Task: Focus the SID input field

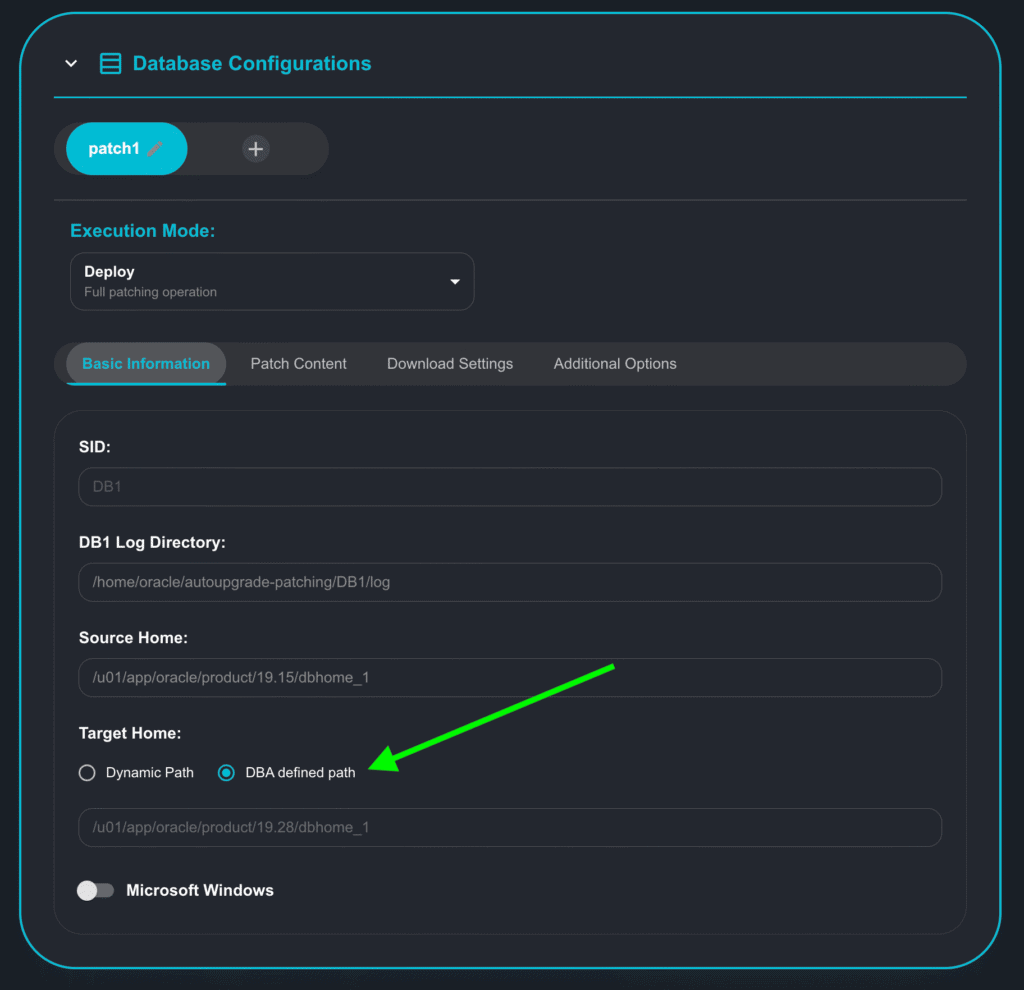Action: point(509,487)
